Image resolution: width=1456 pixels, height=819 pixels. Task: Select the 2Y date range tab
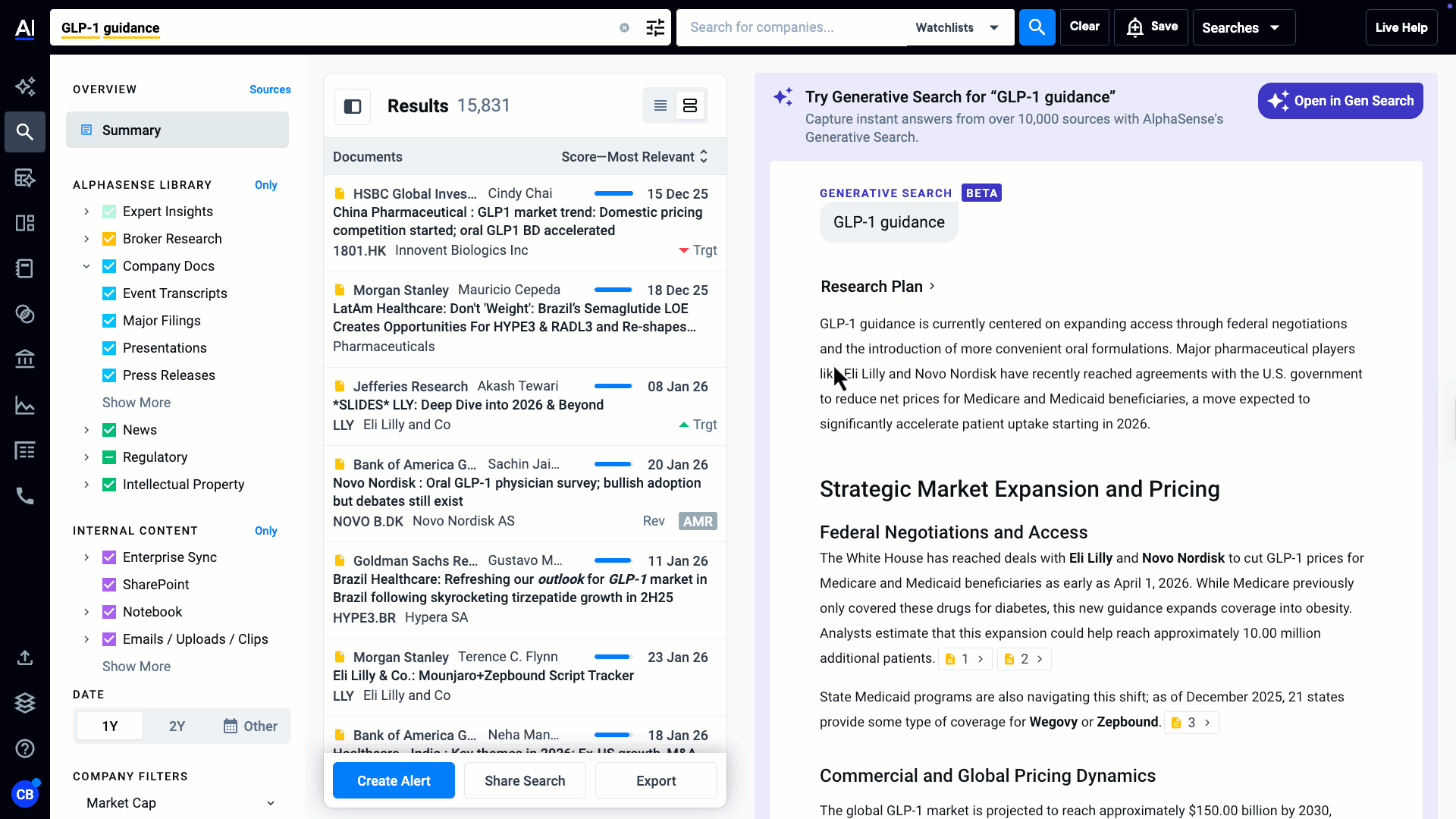pyautogui.click(x=177, y=726)
